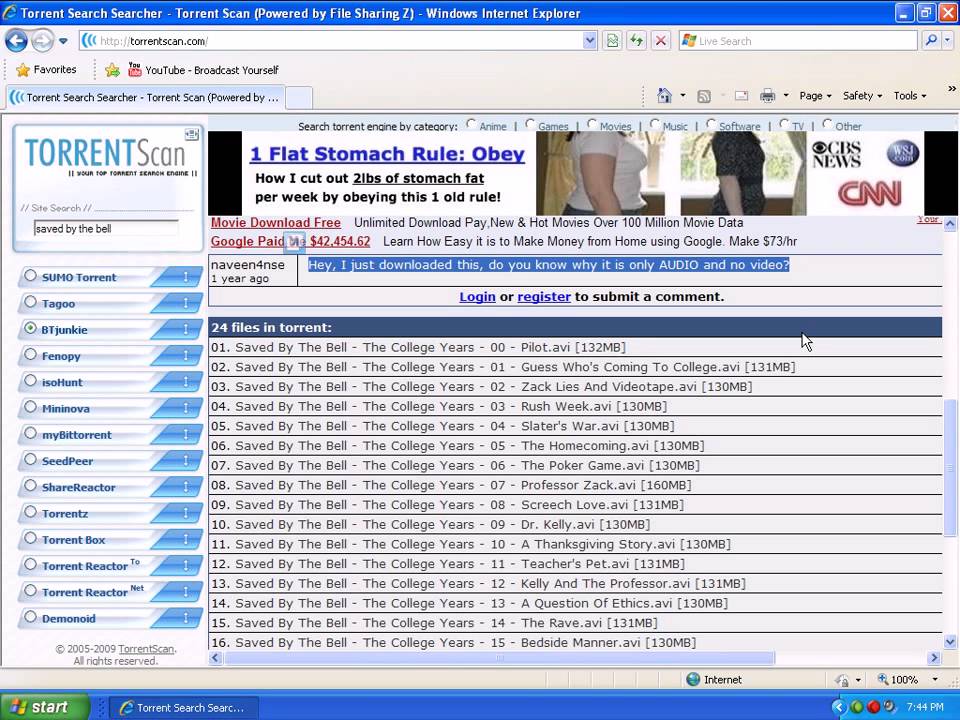The height and width of the screenshot is (720, 960).
Task: Open recent pages dropdown beside forward arrow
Action: click(63, 42)
